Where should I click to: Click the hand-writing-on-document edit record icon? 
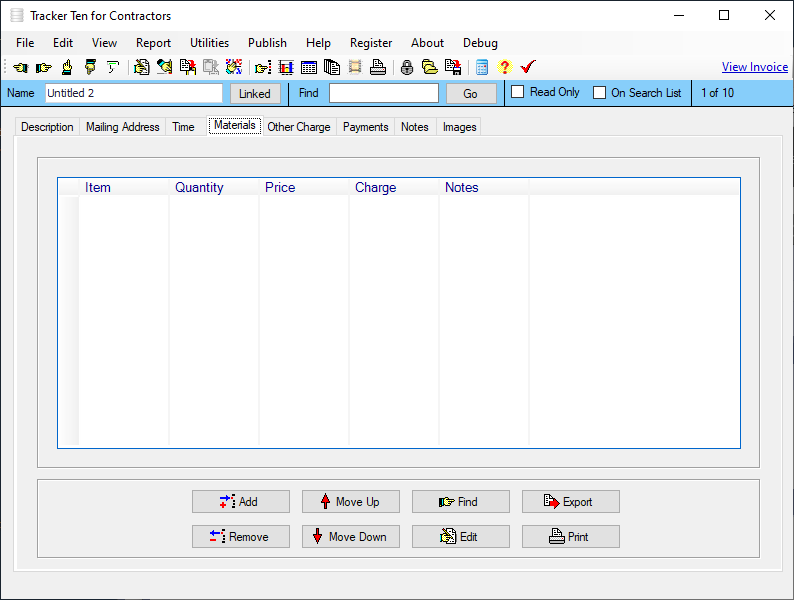(141, 67)
